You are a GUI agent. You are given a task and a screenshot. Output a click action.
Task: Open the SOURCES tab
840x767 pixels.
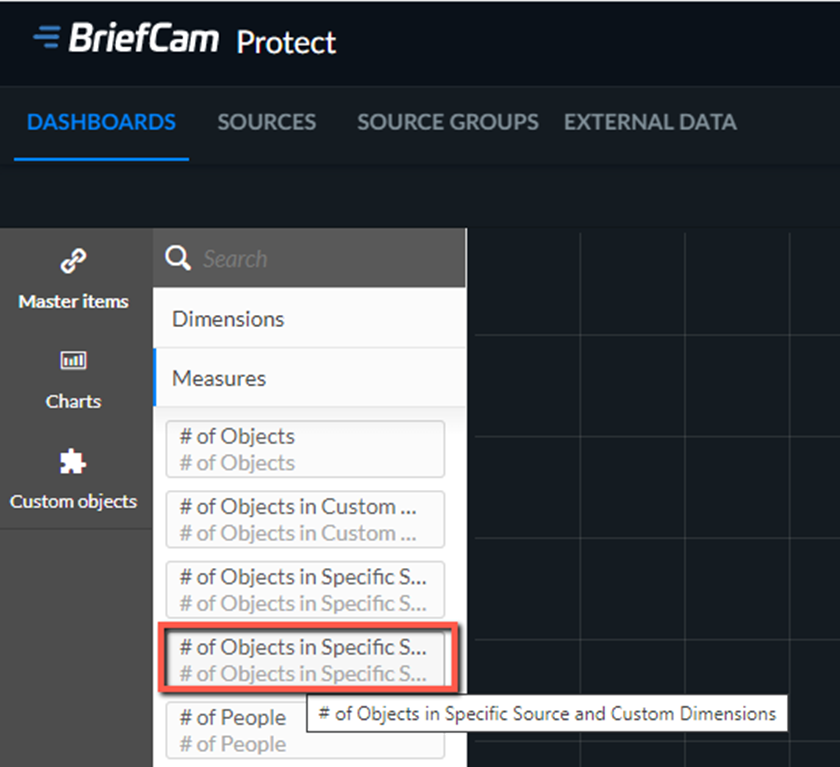coord(267,122)
